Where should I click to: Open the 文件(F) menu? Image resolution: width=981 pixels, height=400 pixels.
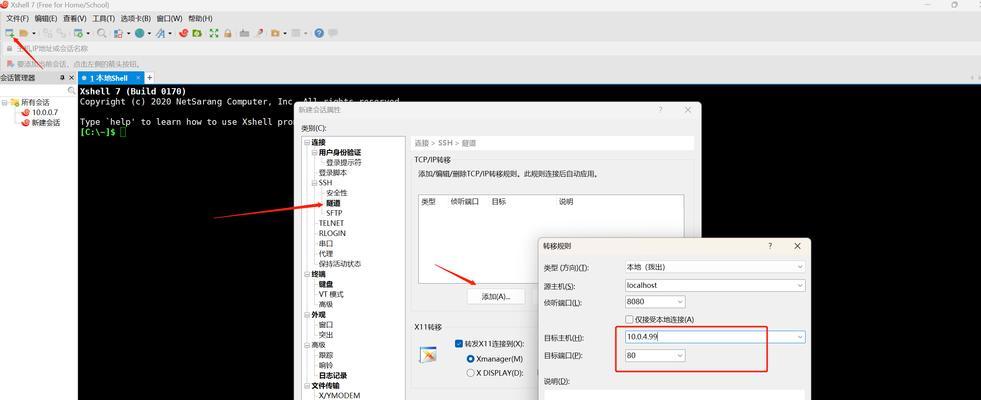click(17, 19)
